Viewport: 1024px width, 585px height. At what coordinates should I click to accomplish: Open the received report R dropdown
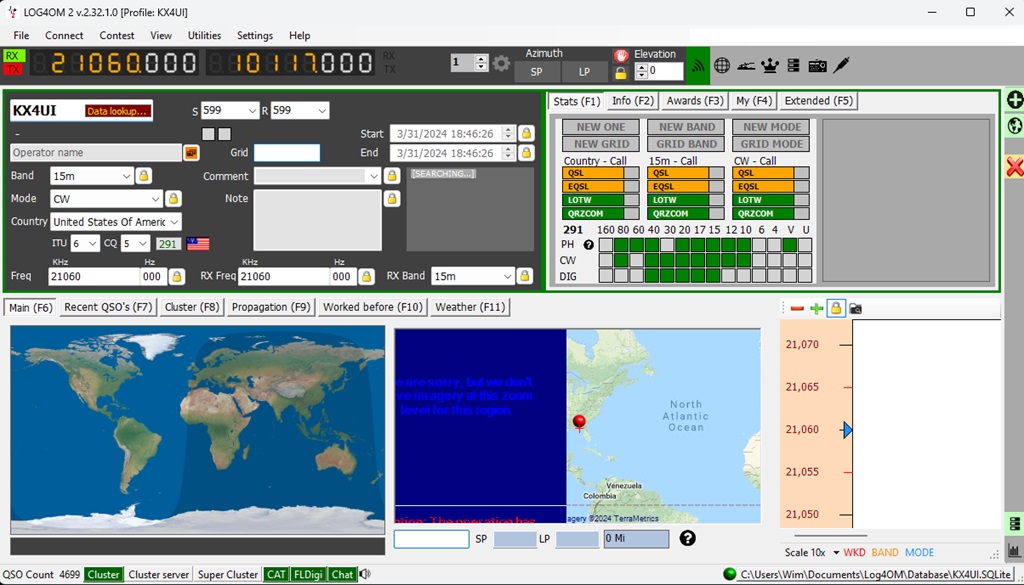tap(322, 111)
